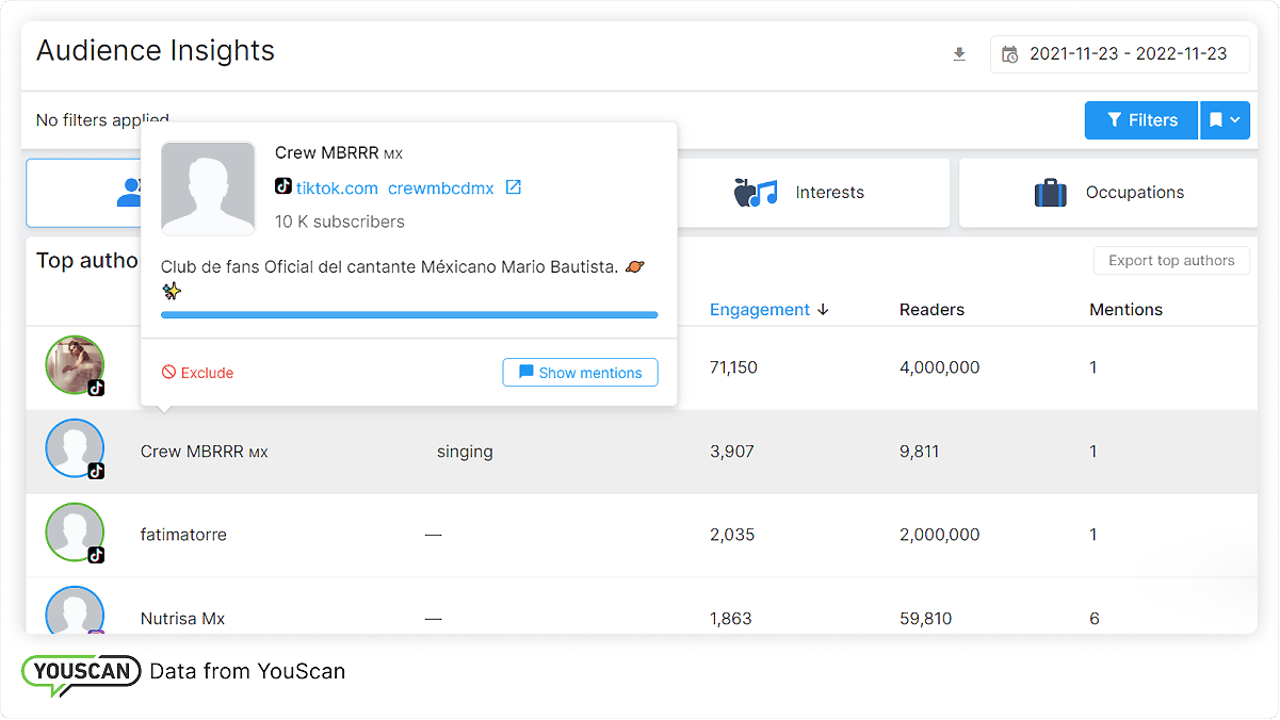Click the YouScan logo
Screen dimensions: 1280x720
tap(81, 671)
